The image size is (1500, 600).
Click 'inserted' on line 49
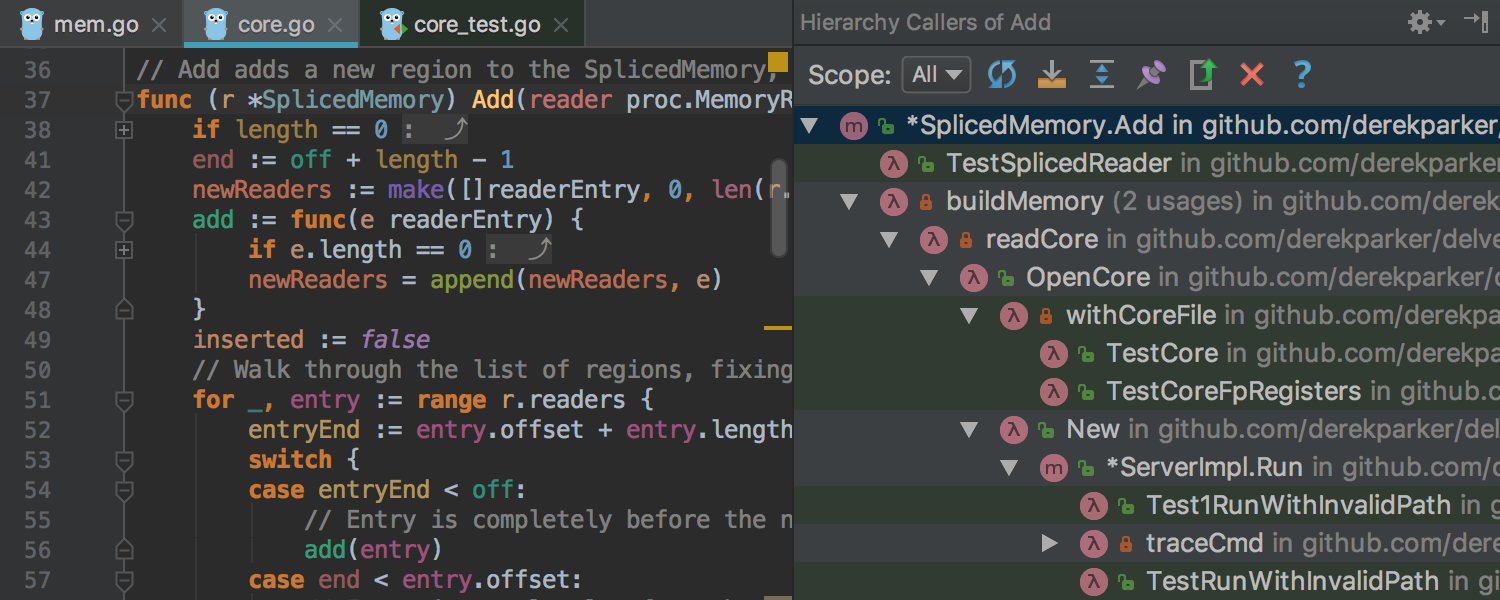248,340
